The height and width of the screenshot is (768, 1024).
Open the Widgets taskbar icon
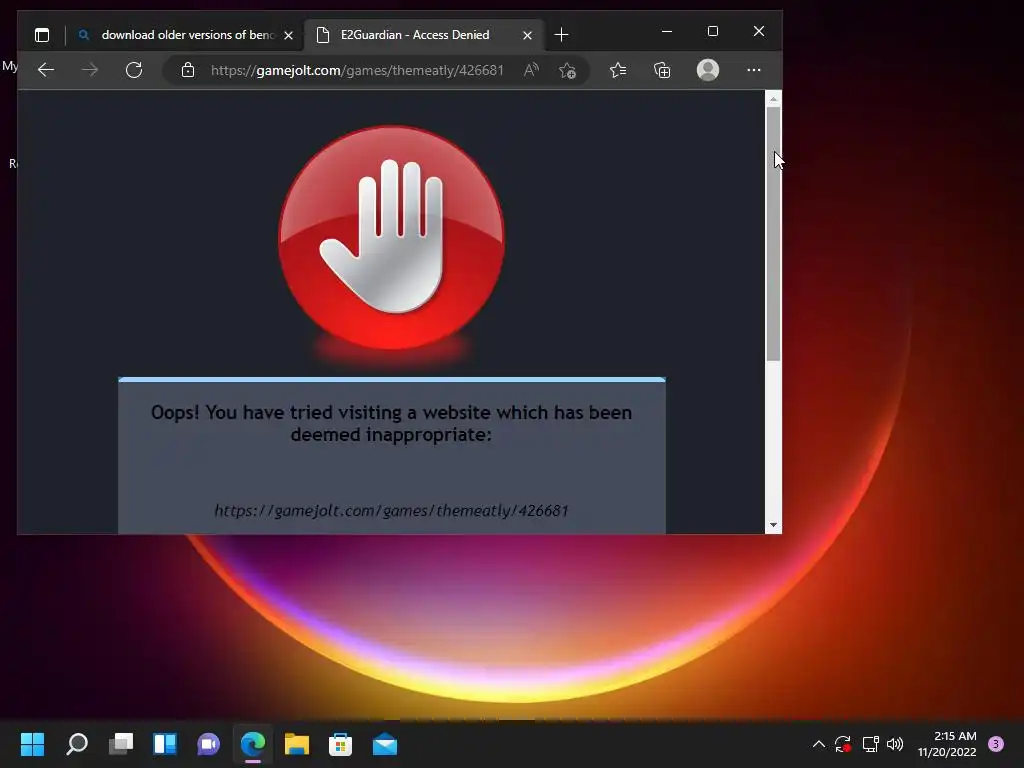(165, 744)
